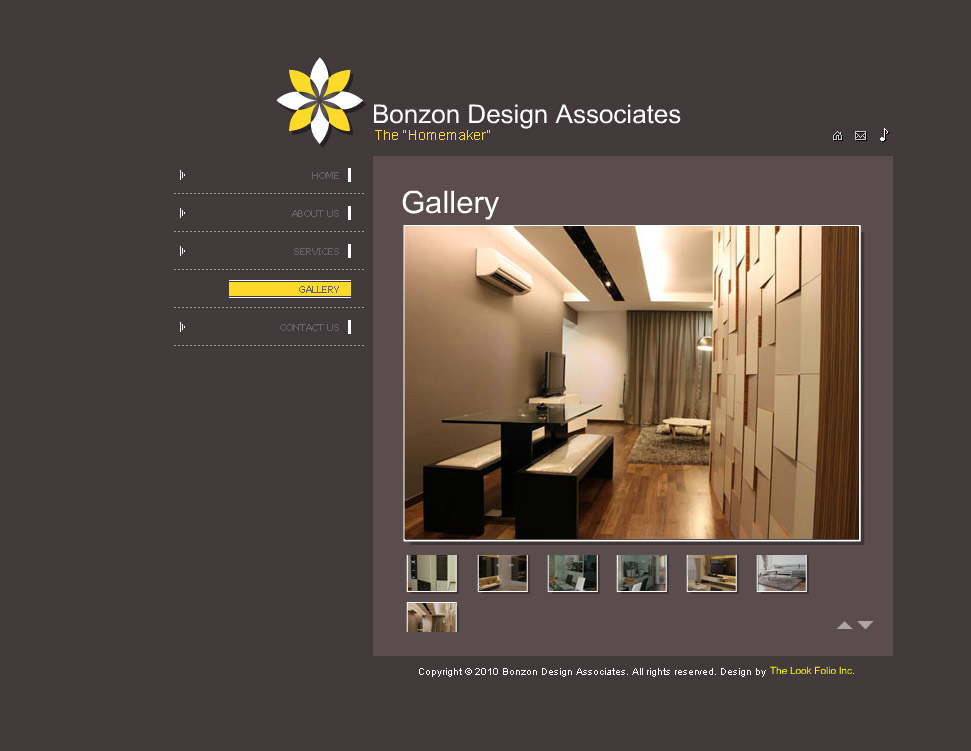Open the SERVICES menu item

pos(316,251)
